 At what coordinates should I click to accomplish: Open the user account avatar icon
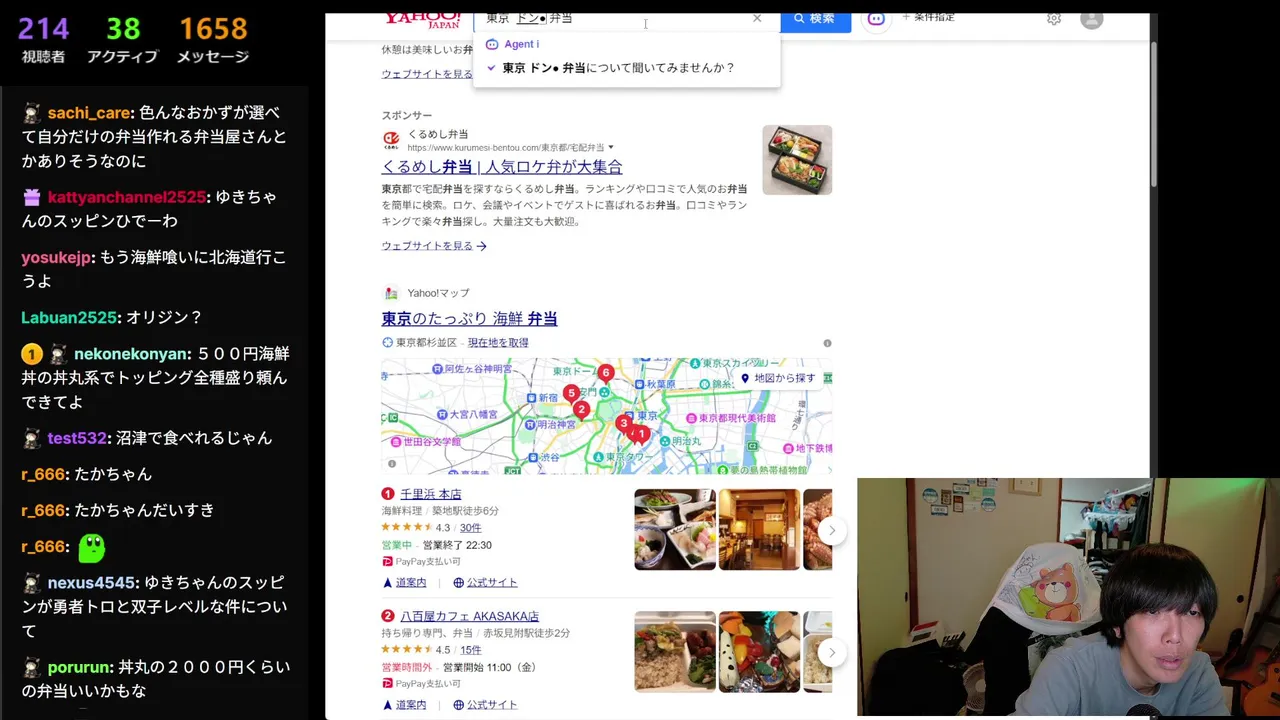click(x=1092, y=19)
